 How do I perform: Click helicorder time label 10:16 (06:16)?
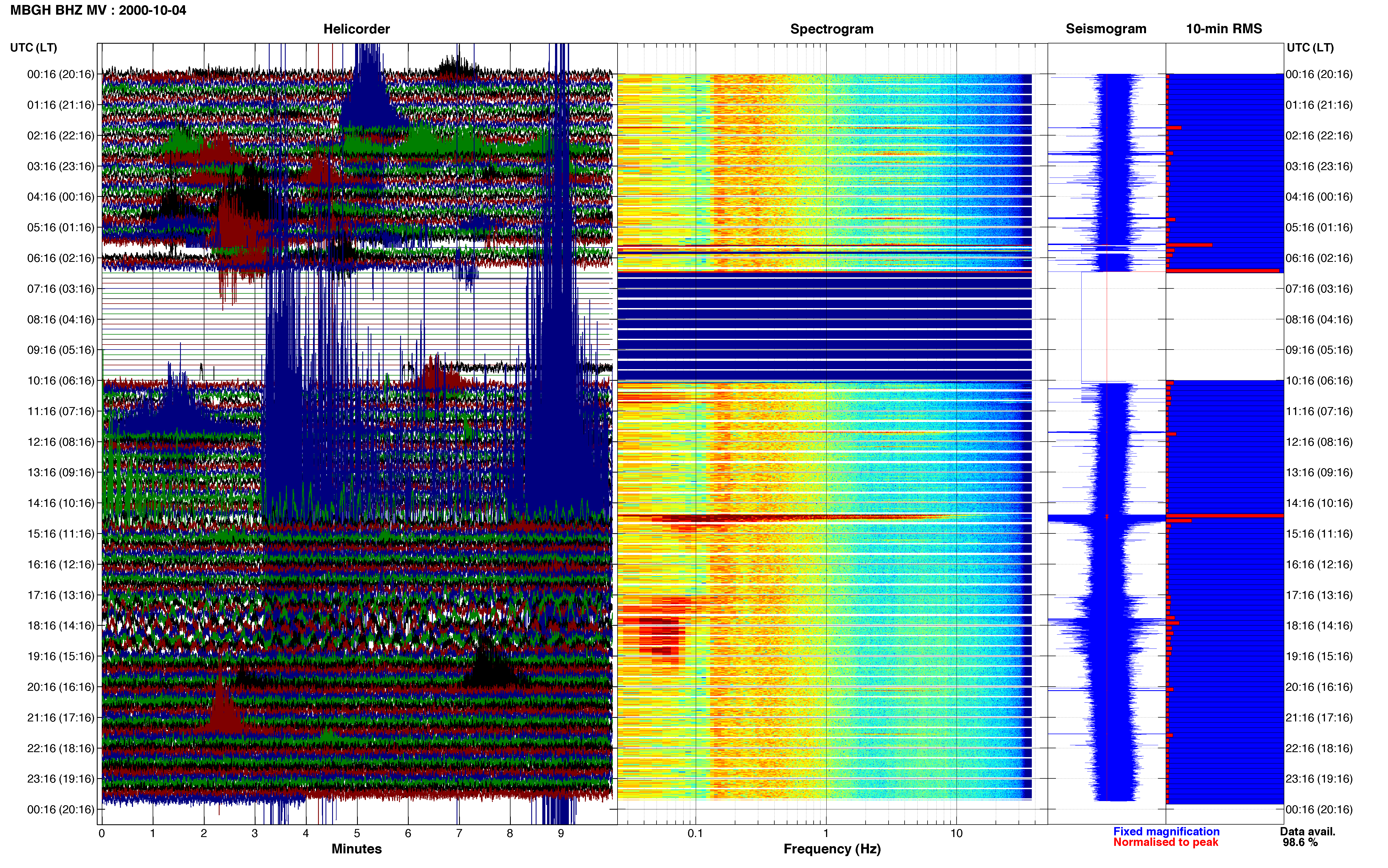[61, 380]
